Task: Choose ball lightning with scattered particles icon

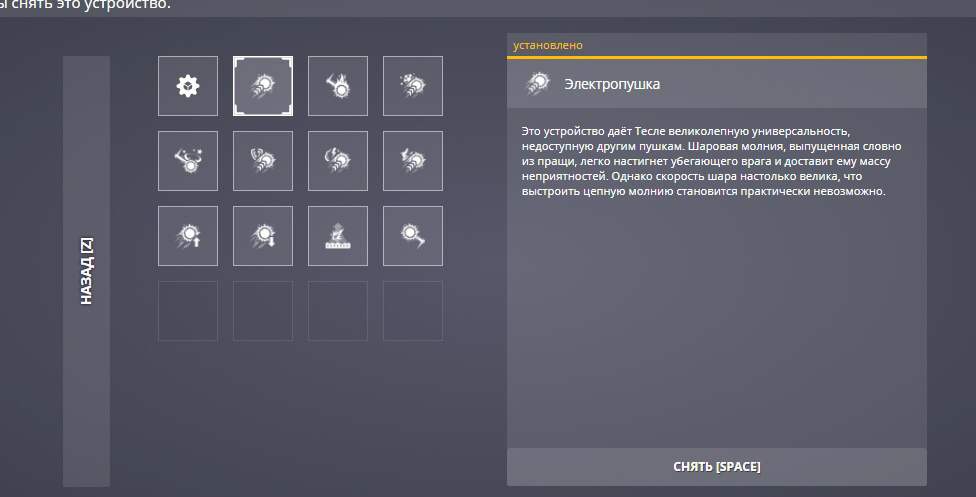Action: (413, 86)
